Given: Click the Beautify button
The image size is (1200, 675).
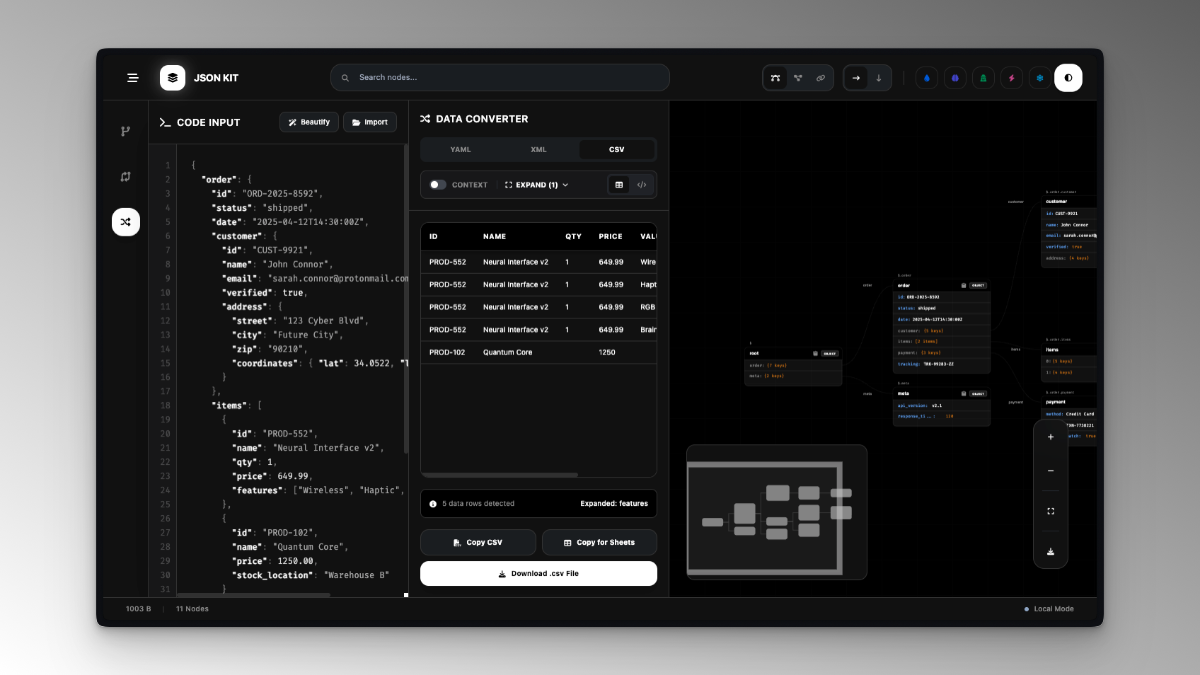Looking at the screenshot, I should (308, 122).
